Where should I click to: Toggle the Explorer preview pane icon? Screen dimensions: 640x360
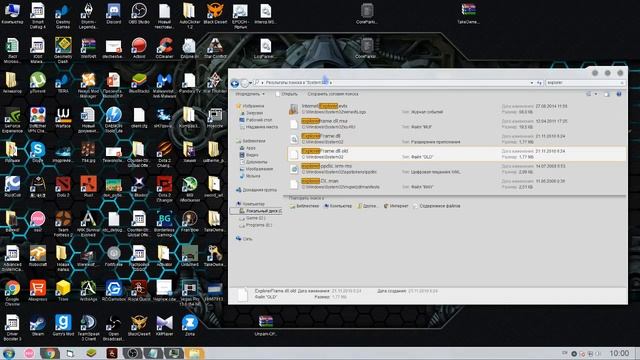click(607, 94)
